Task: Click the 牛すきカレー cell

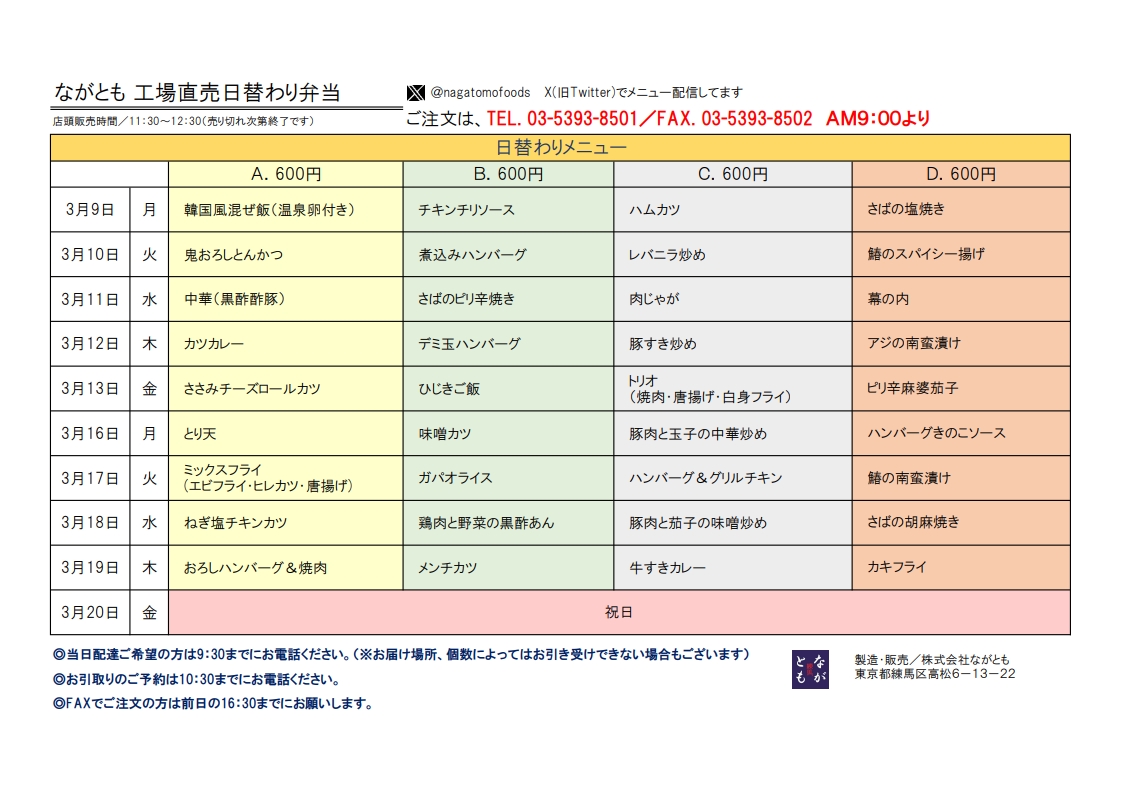Action: point(733,568)
